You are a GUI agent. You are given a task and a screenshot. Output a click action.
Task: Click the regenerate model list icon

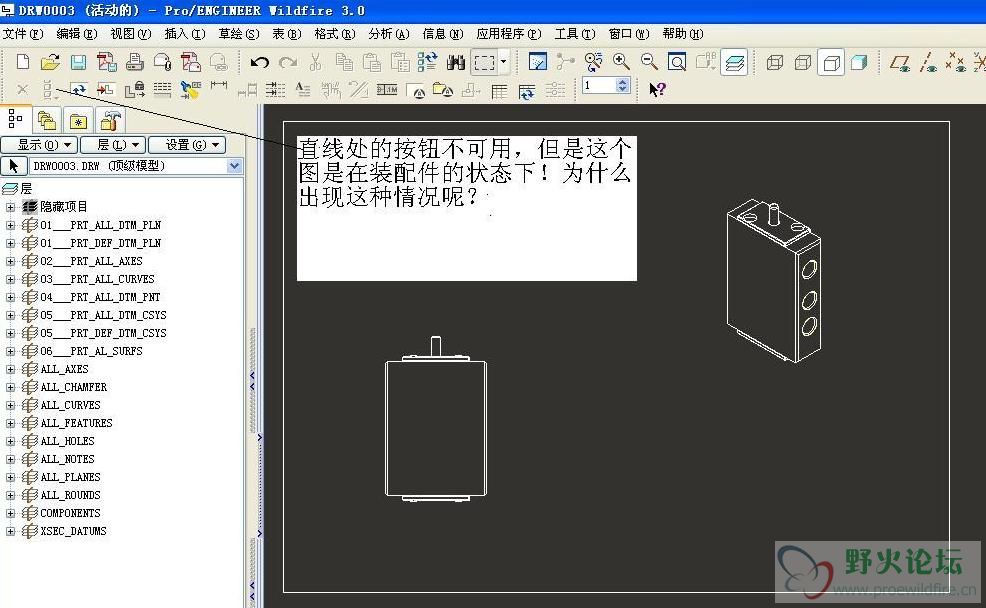427,62
